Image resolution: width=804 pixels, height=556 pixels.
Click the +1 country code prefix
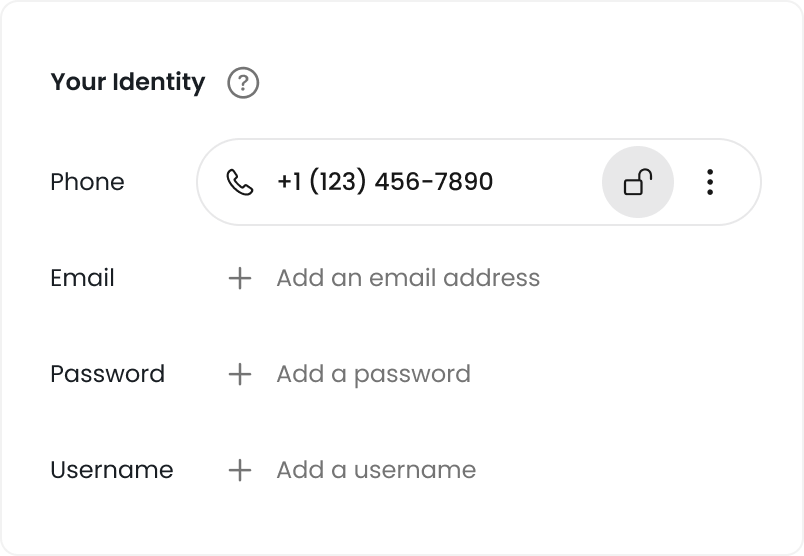(289, 182)
